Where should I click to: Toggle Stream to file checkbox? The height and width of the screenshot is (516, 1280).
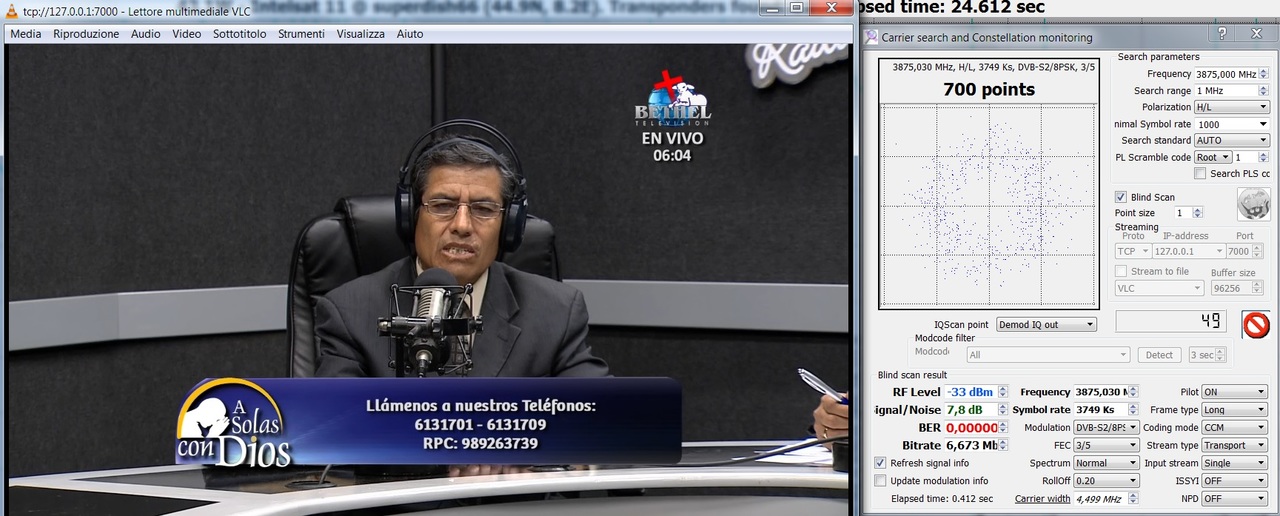1121,271
